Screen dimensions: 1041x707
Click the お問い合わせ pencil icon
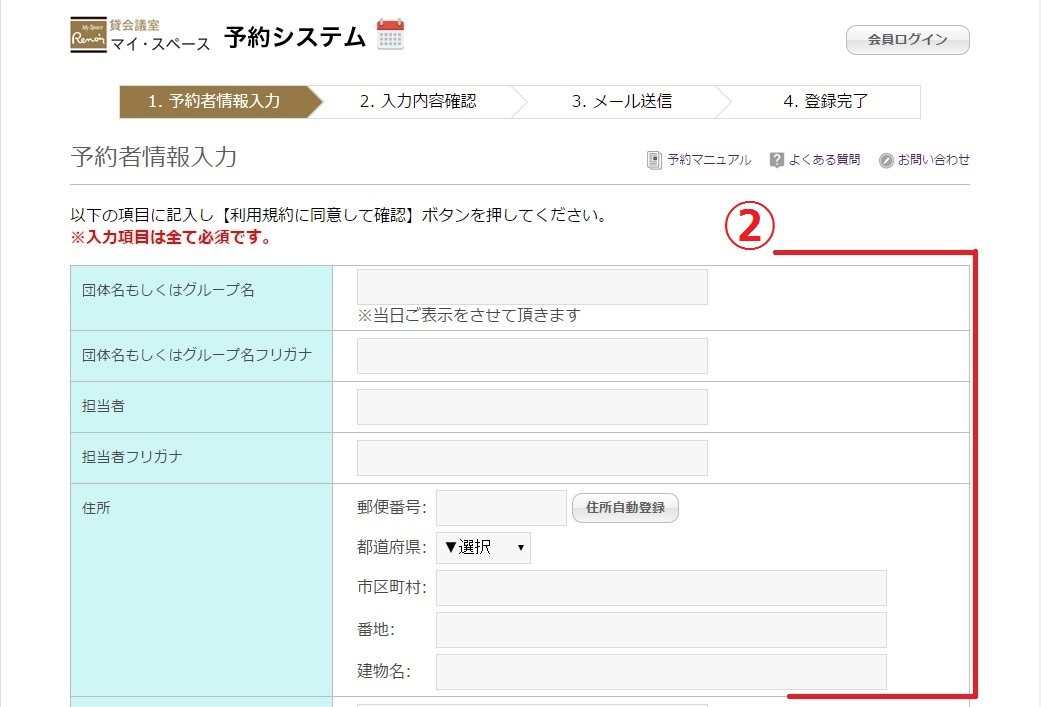pos(886,160)
